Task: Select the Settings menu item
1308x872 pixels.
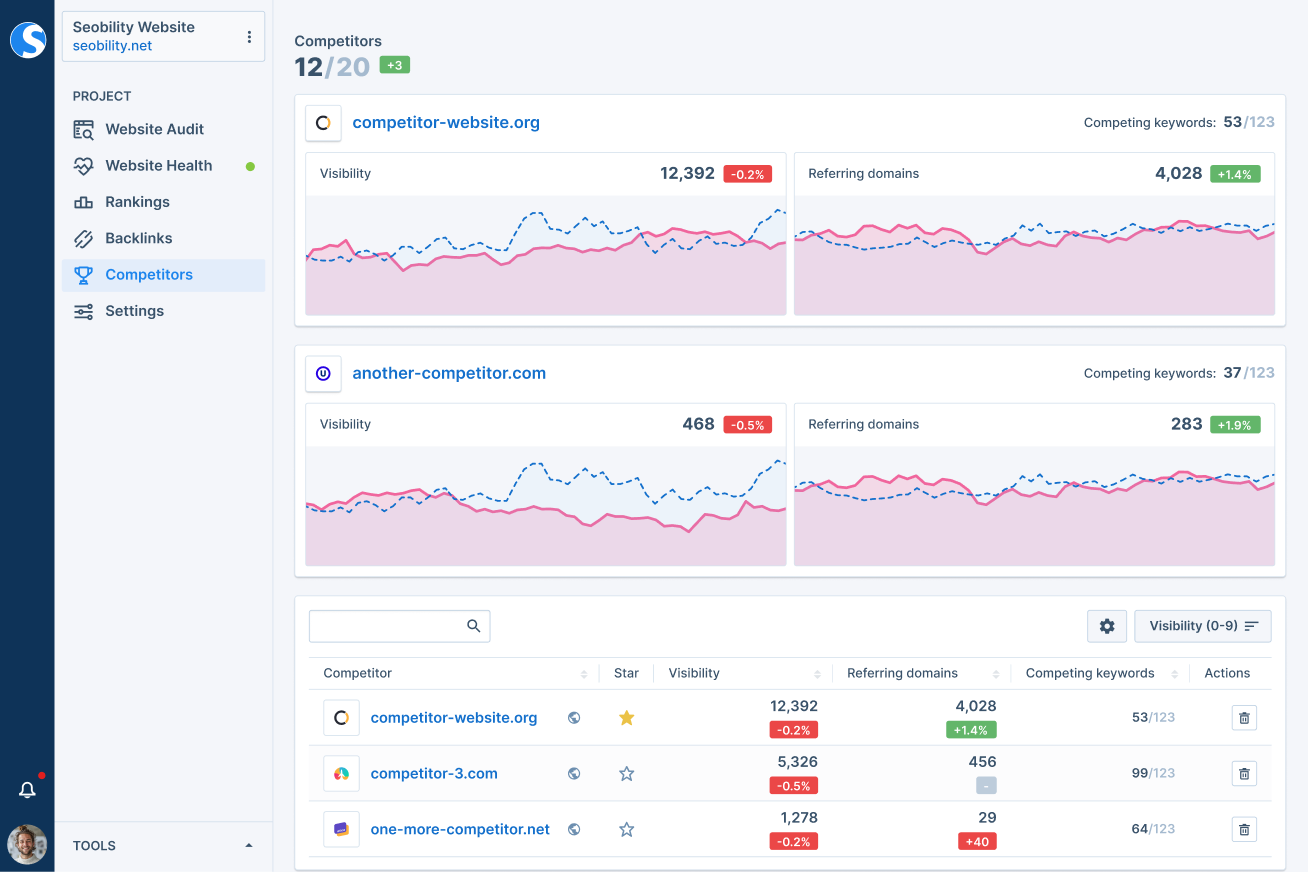Action: 134,311
